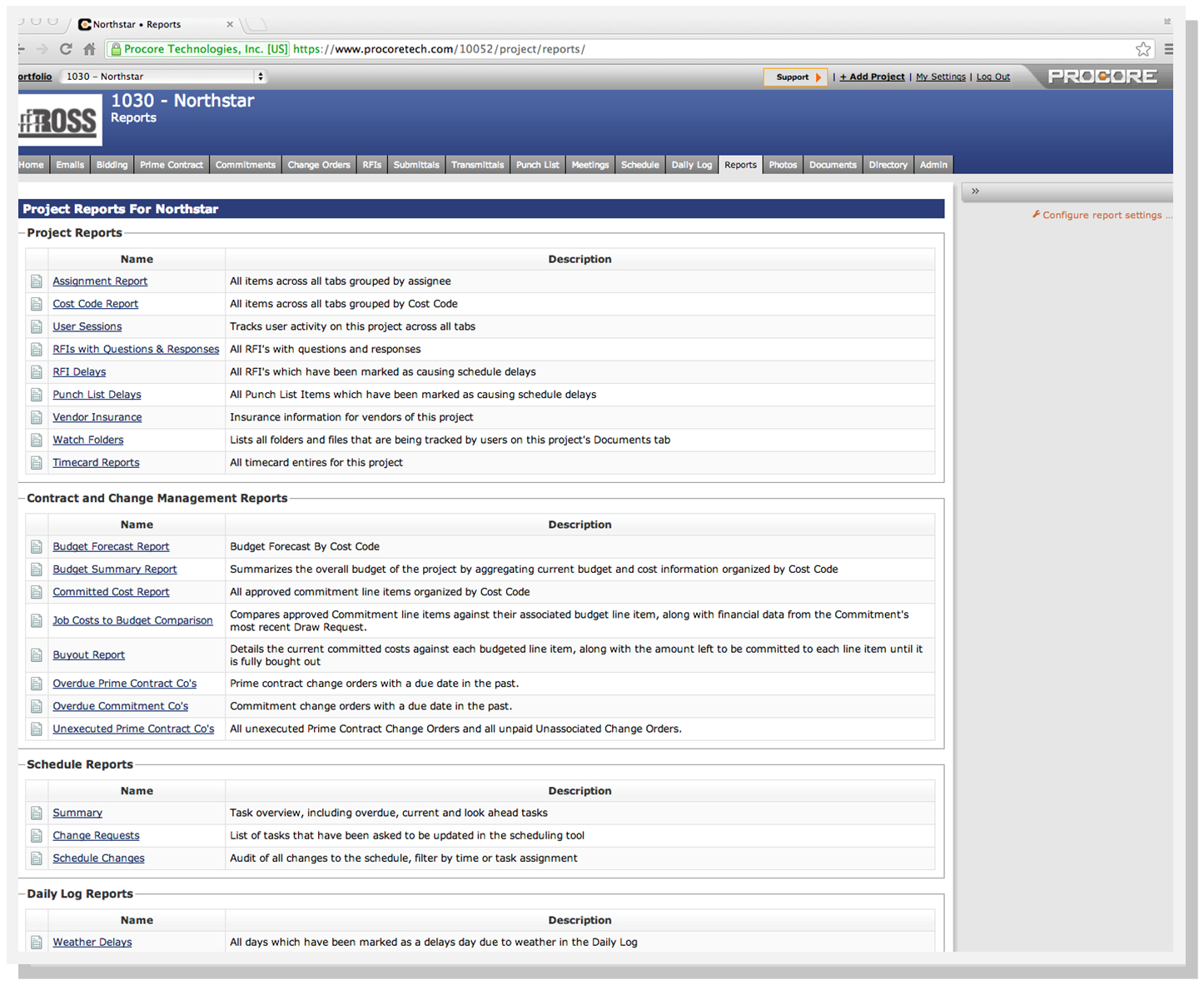Open the project selector dropdown for 1030 – Northstar
1204x985 pixels.
(163, 77)
